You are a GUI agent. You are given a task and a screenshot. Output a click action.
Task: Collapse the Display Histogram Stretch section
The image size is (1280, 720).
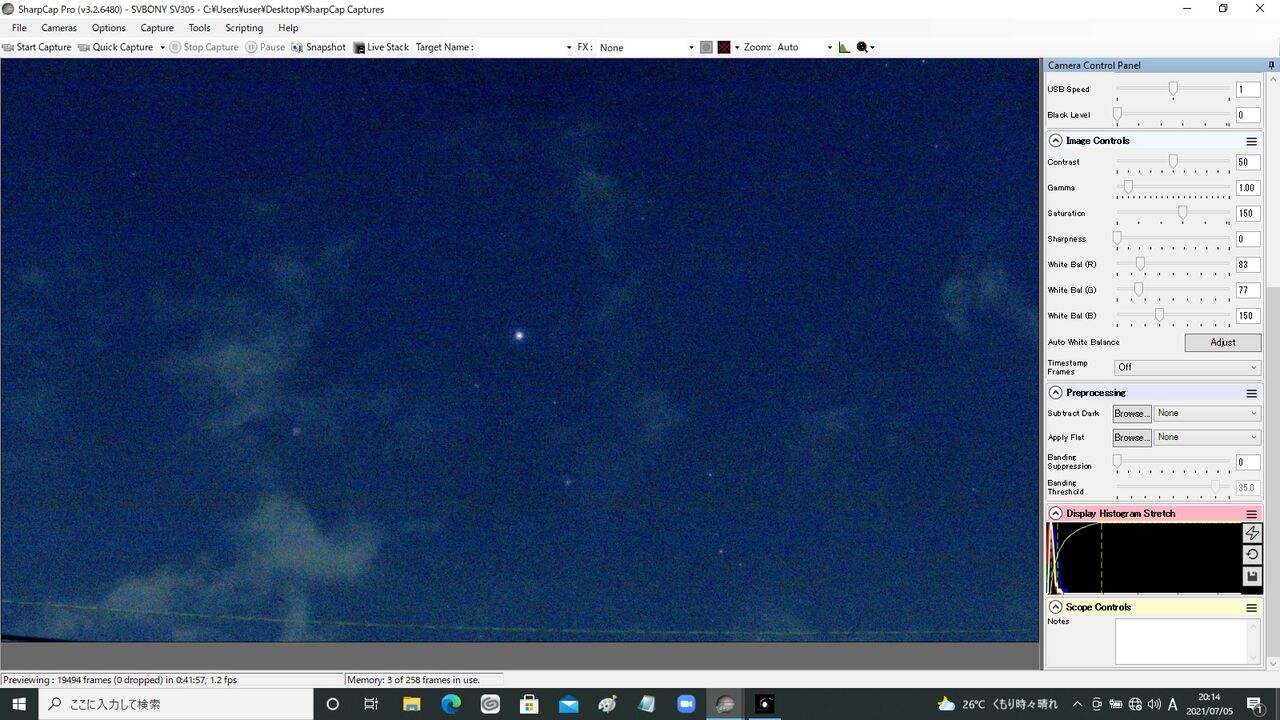pyautogui.click(x=1055, y=514)
